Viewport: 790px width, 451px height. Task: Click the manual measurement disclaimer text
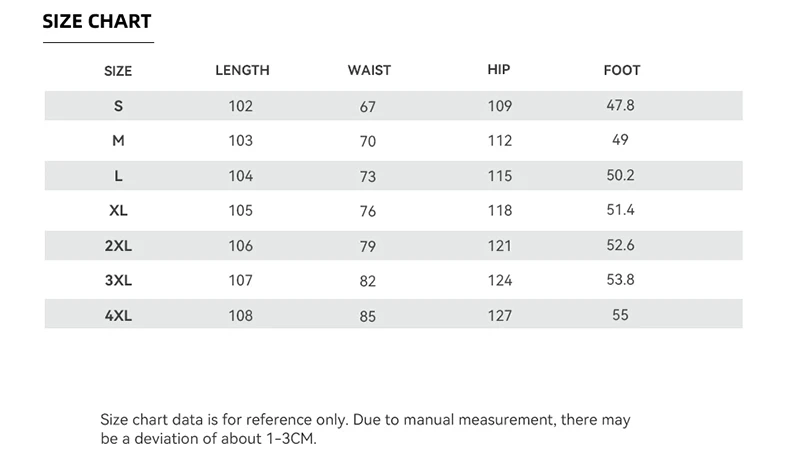click(x=365, y=430)
